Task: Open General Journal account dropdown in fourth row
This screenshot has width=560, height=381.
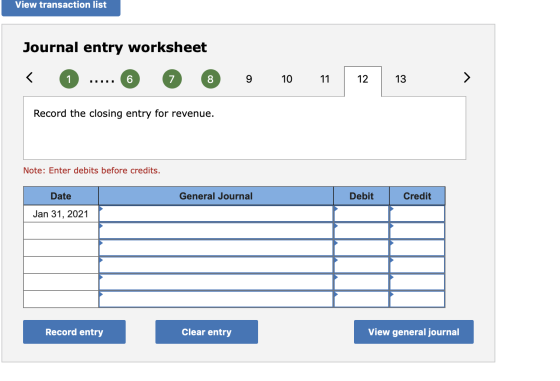Action: (x=216, y=265)
